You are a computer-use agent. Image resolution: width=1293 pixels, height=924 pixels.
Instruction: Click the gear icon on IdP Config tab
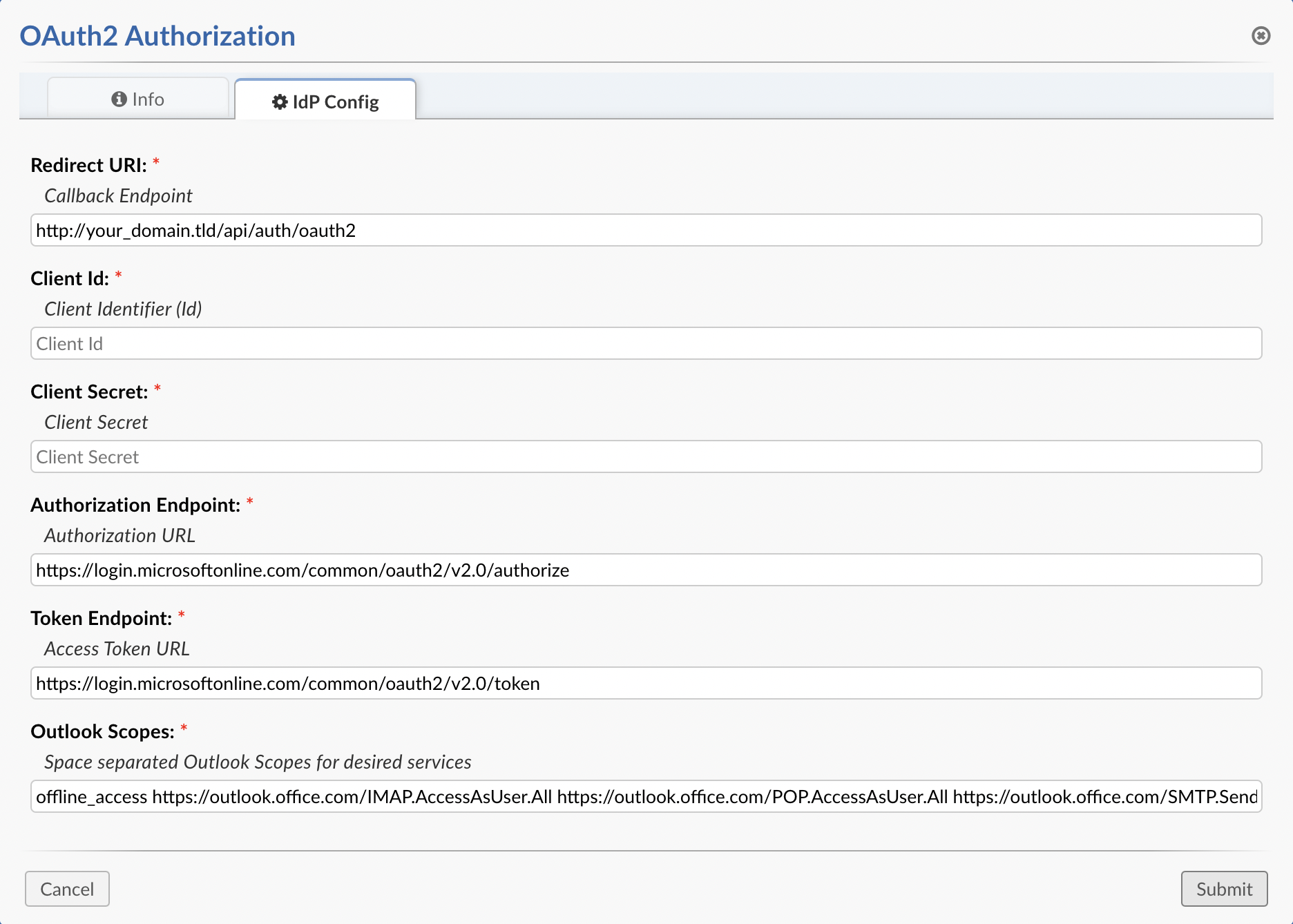(x=280, y=101)
